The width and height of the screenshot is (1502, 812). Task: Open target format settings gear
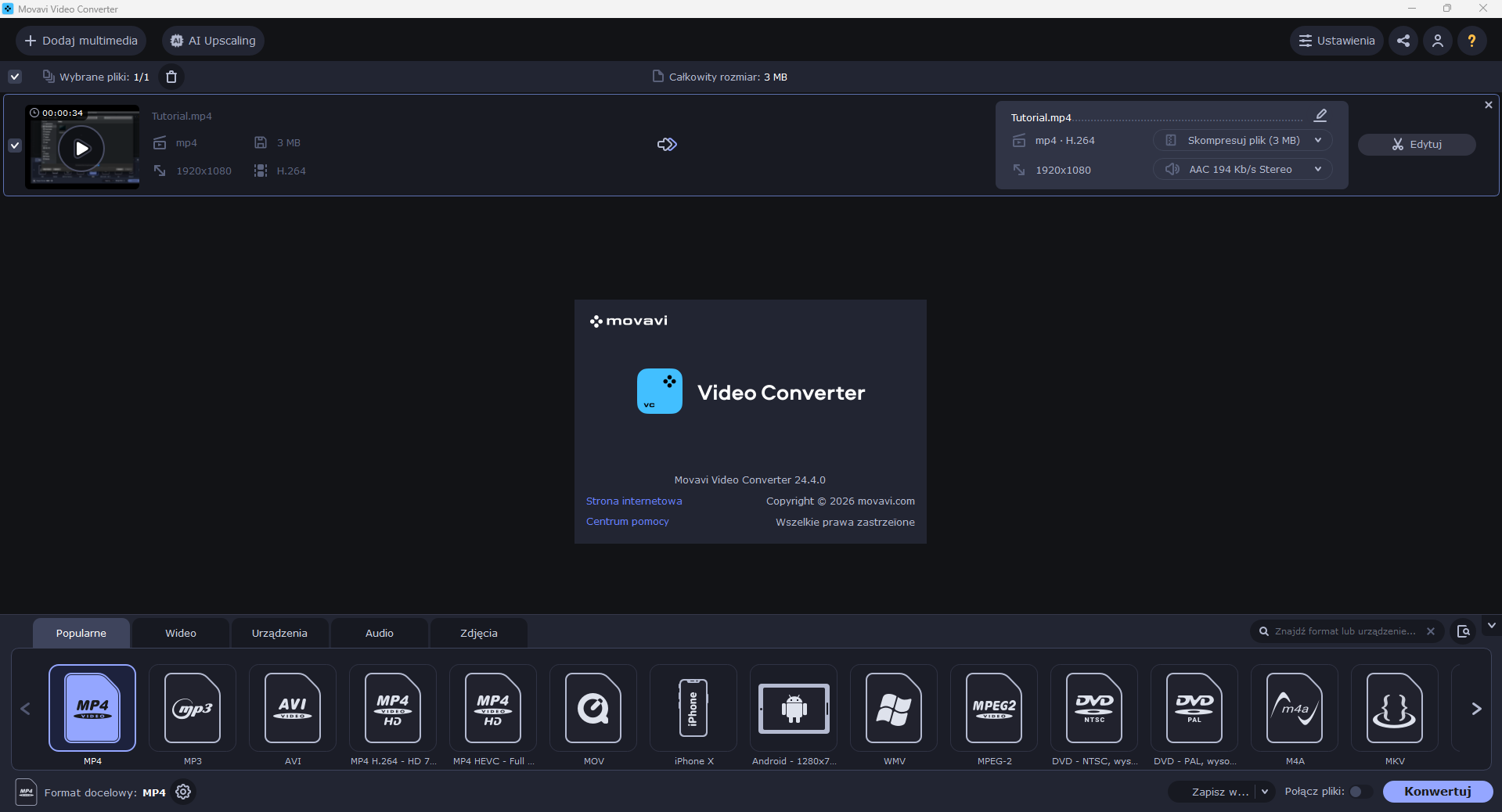pyautogui.click(x=183, y=792)
